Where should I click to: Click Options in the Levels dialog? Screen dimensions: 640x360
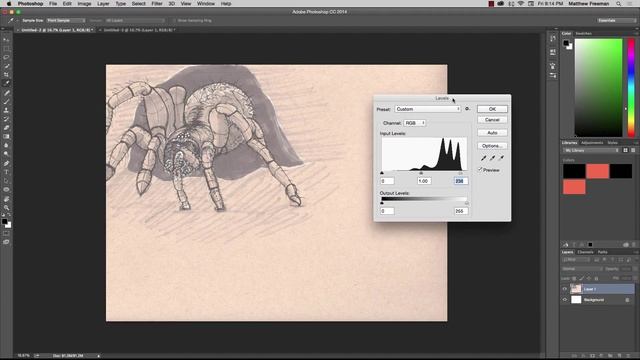click(492, 146)
